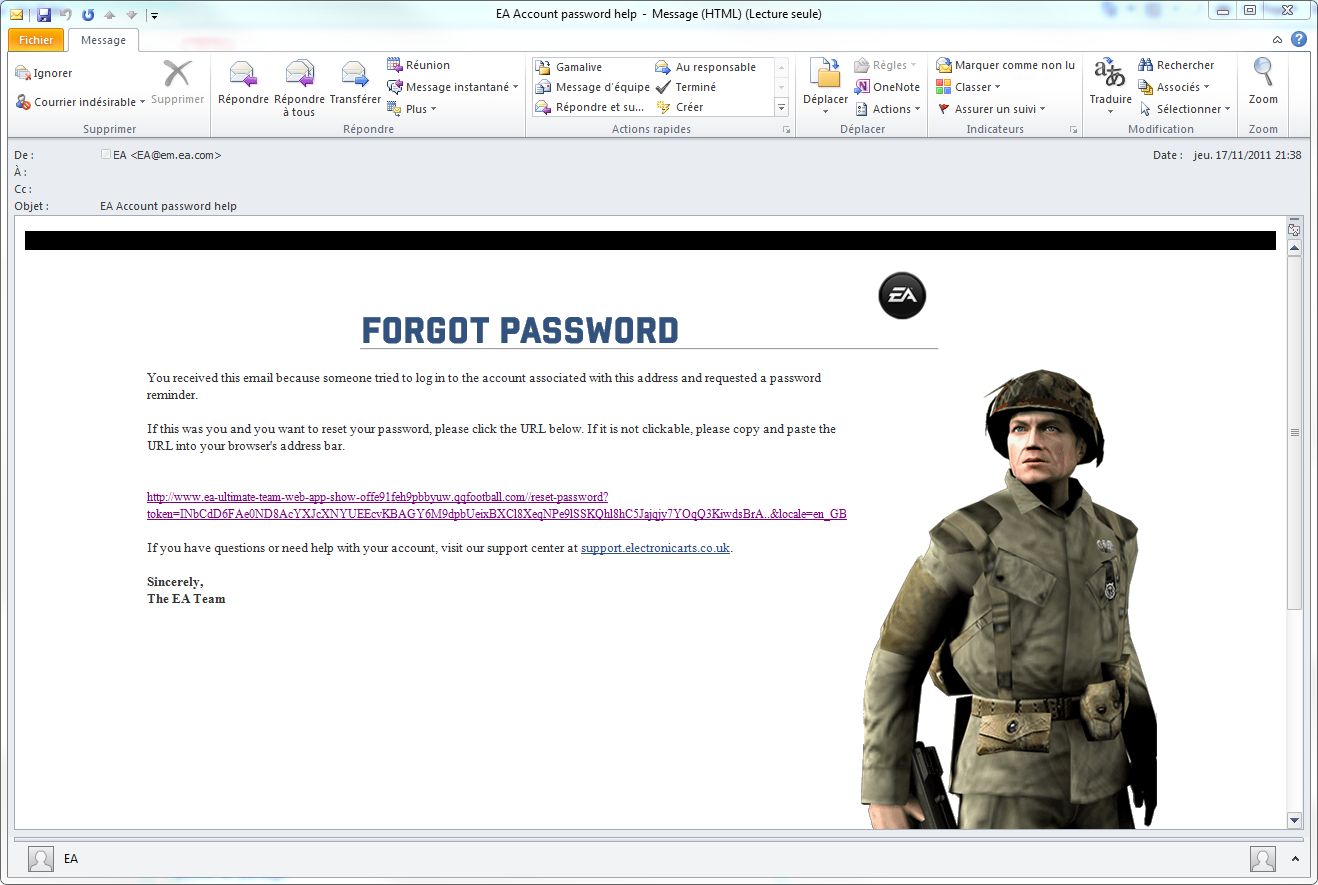The image size is (1318, 885).
Task: Click Créer new quick action
Action: [x=680, y=107]
